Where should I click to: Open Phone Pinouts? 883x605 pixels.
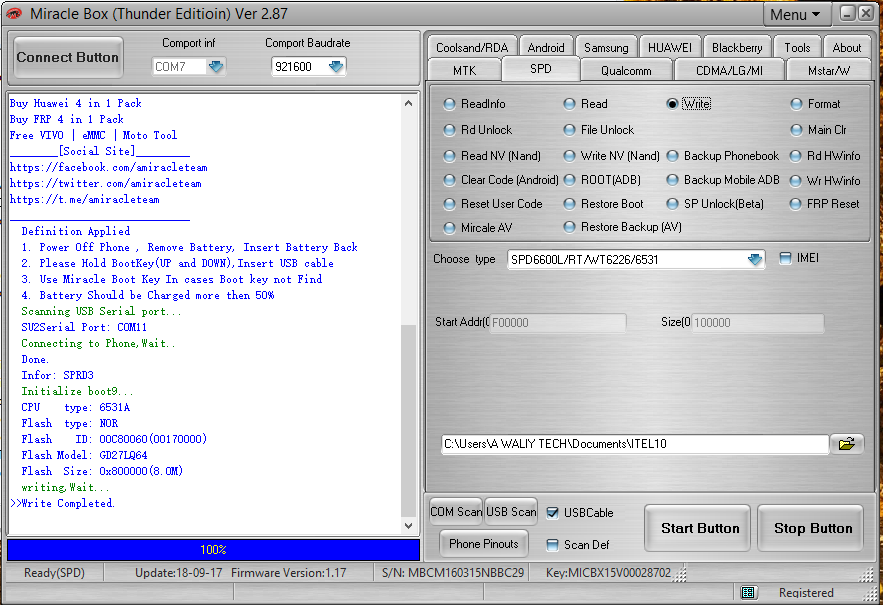[484, 544]
